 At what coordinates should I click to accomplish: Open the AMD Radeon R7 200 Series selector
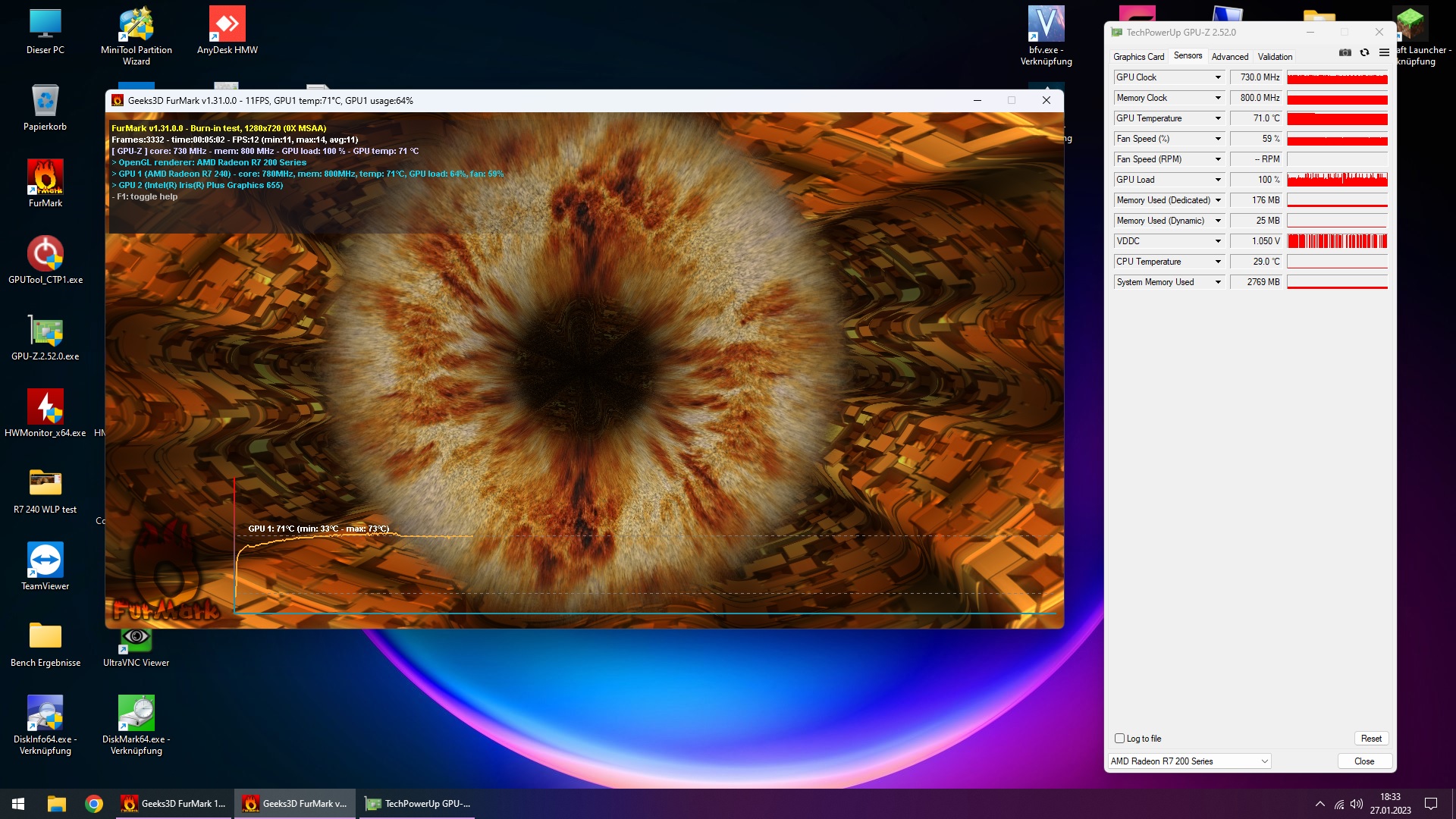click(1189, 761)
